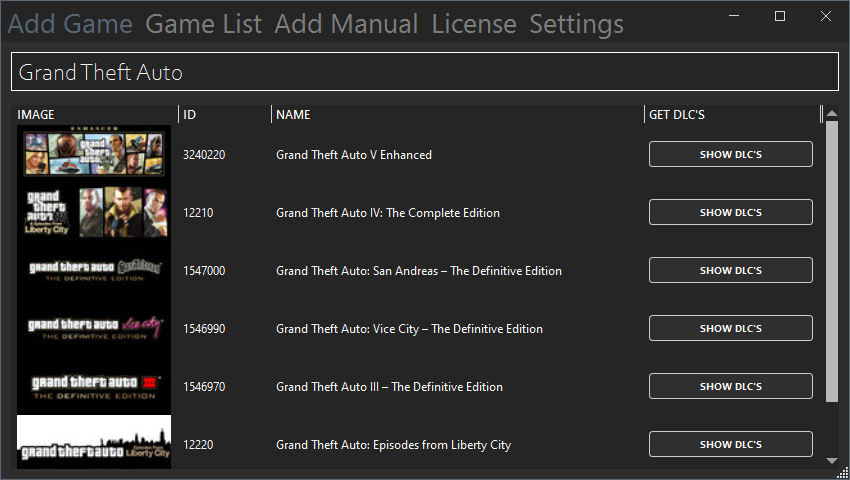Viewport: 850px width, 480px height.
Task: Select the Grand Theft Auto V Enhanced cover image
Action: (x=94, y=154)
